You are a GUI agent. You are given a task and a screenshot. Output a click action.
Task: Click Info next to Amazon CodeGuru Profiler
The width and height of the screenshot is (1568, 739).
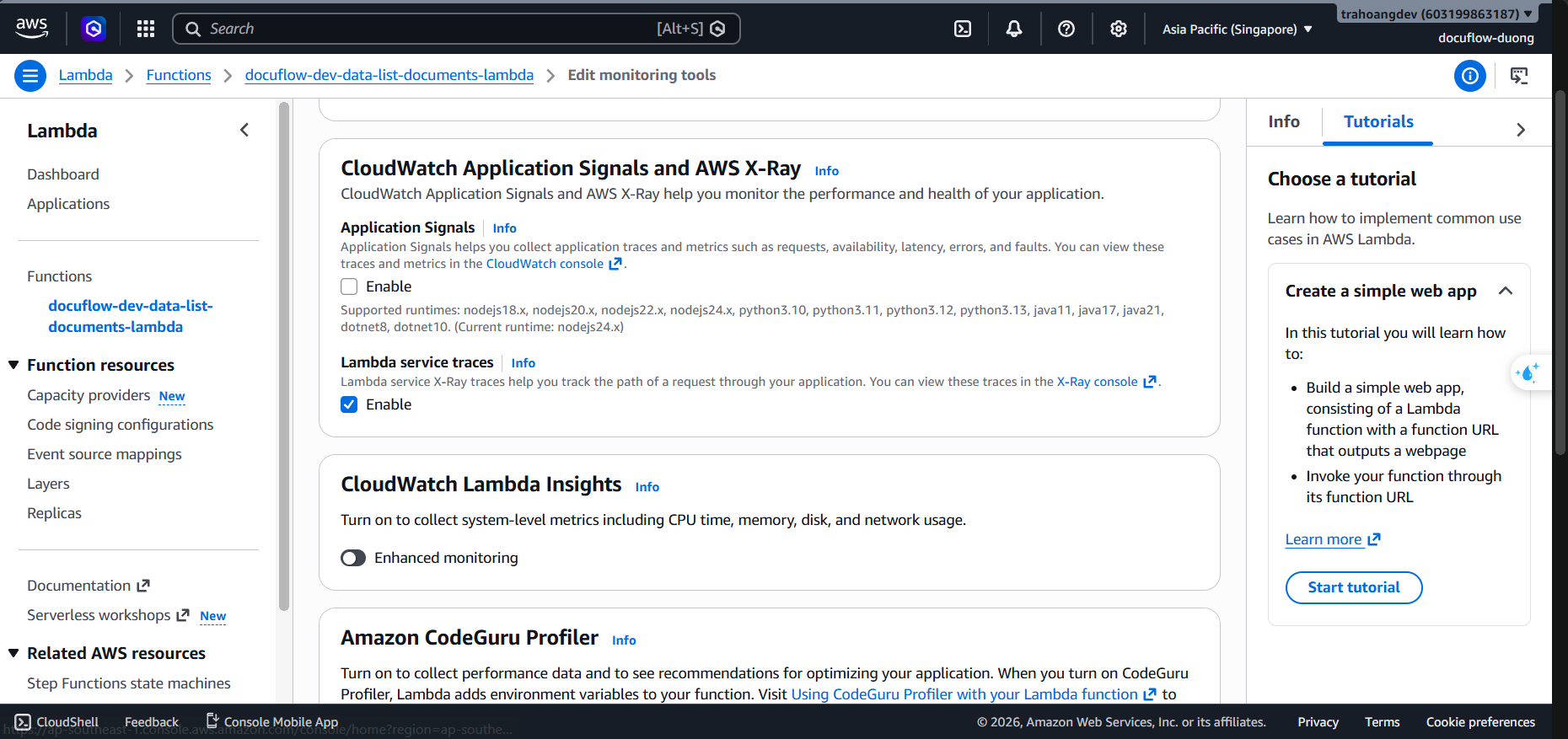click(x=624, y=640)
